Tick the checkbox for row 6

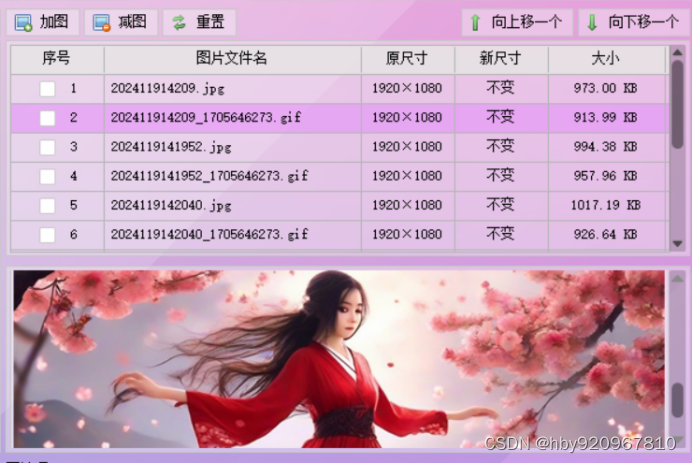coord(47,234)
